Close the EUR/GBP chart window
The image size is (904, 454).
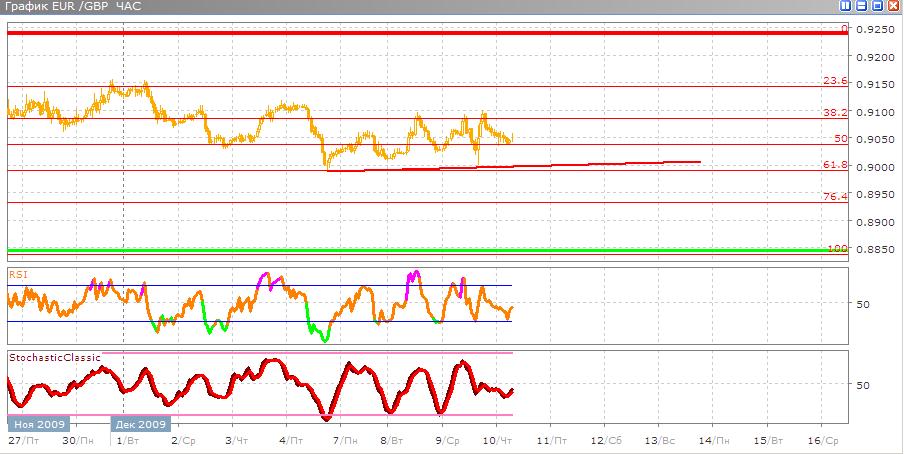pos(893,6)
